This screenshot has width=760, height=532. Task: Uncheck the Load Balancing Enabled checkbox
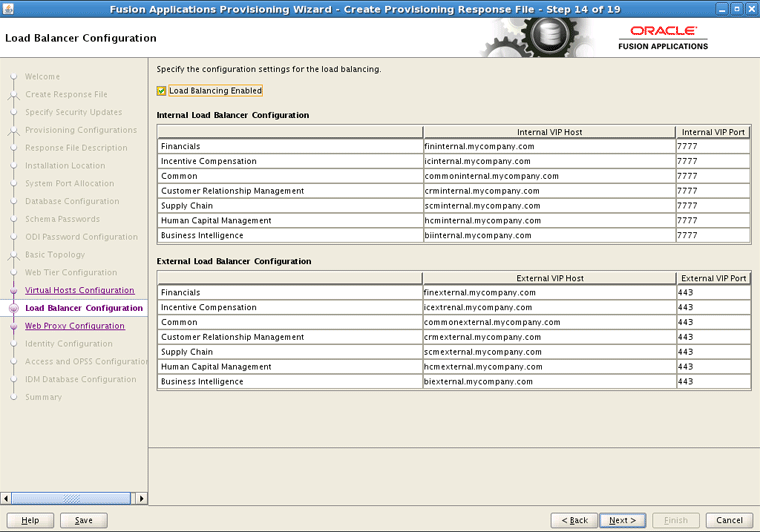click(161, 91)
